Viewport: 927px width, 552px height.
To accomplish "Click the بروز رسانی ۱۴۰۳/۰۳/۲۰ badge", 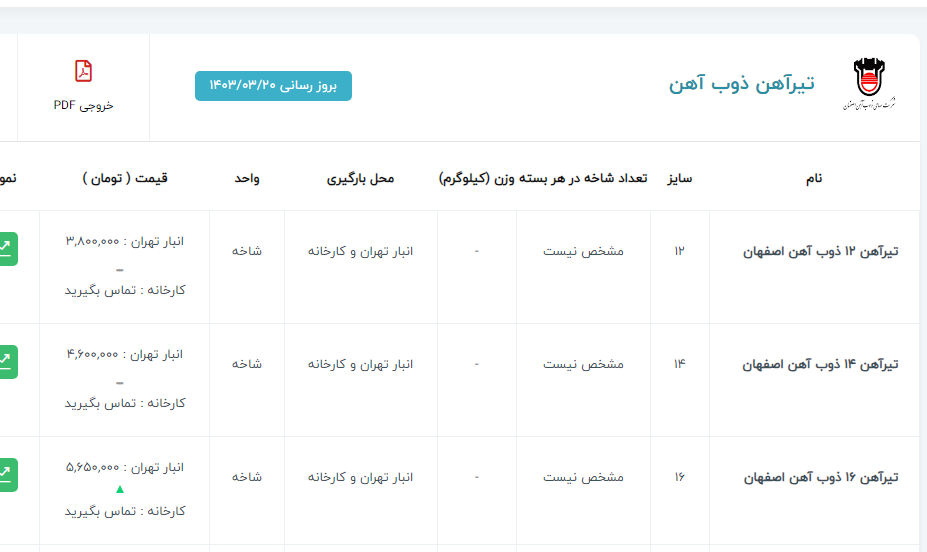I will [273, 86].
